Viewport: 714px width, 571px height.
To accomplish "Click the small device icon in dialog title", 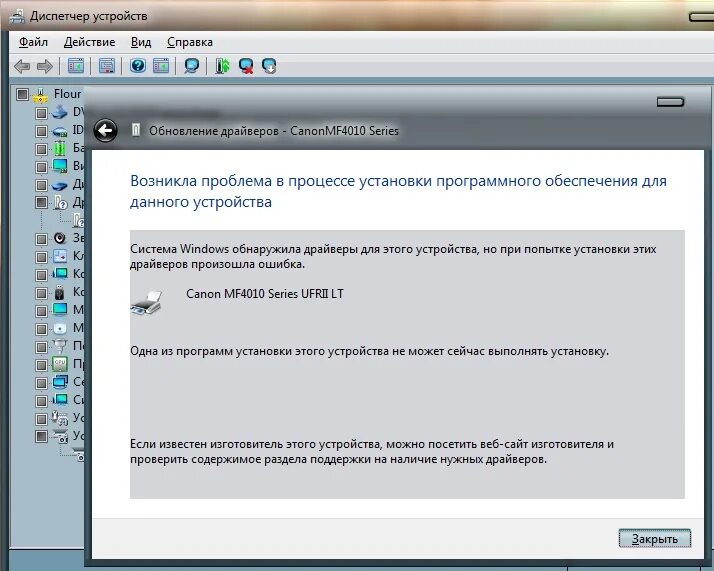I will tap(135, 130).
